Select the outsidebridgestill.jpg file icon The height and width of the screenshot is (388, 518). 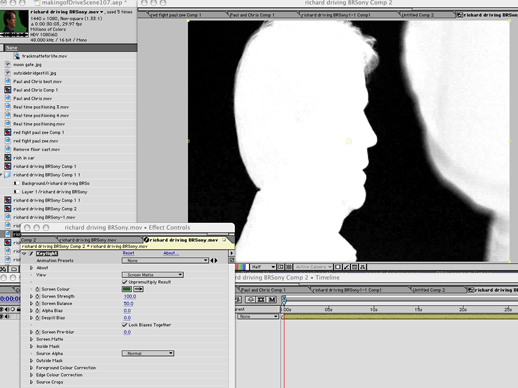click(8, 73)
